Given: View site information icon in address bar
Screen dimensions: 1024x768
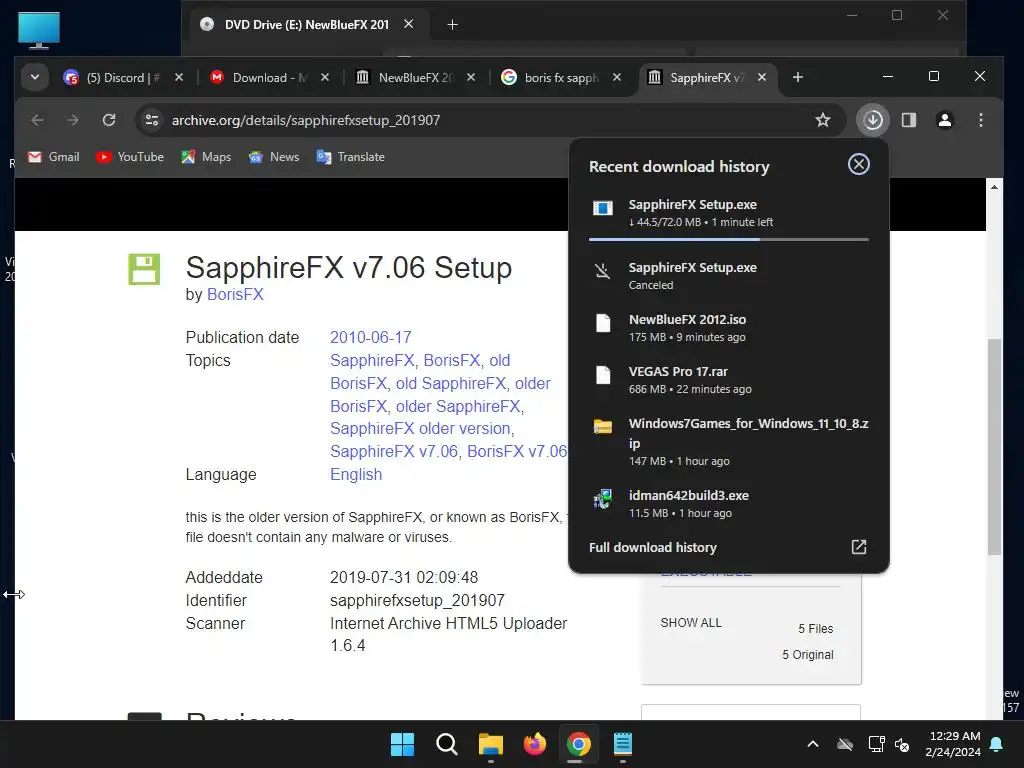Looking at the screenshot, I should click(152, 120).
